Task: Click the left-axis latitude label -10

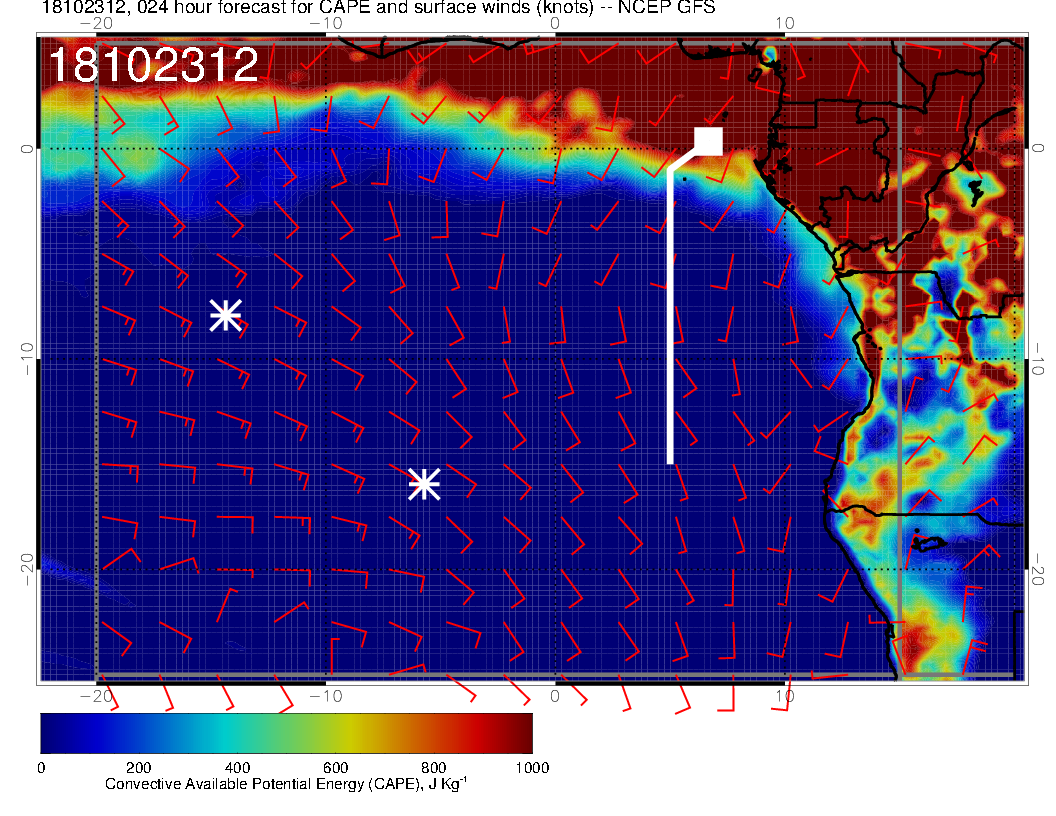Action: (x=26, y=359)
